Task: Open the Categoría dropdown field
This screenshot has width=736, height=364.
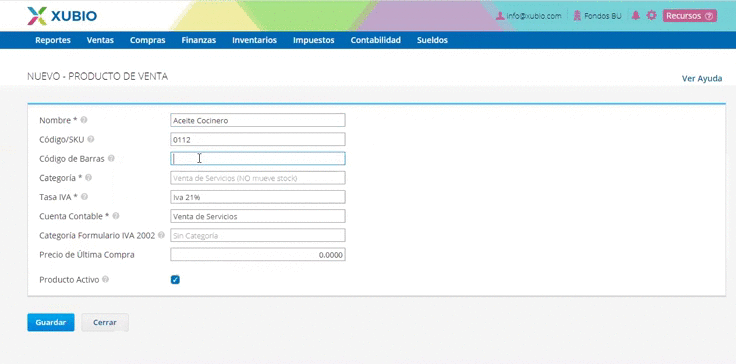Action: coord(258,178)
